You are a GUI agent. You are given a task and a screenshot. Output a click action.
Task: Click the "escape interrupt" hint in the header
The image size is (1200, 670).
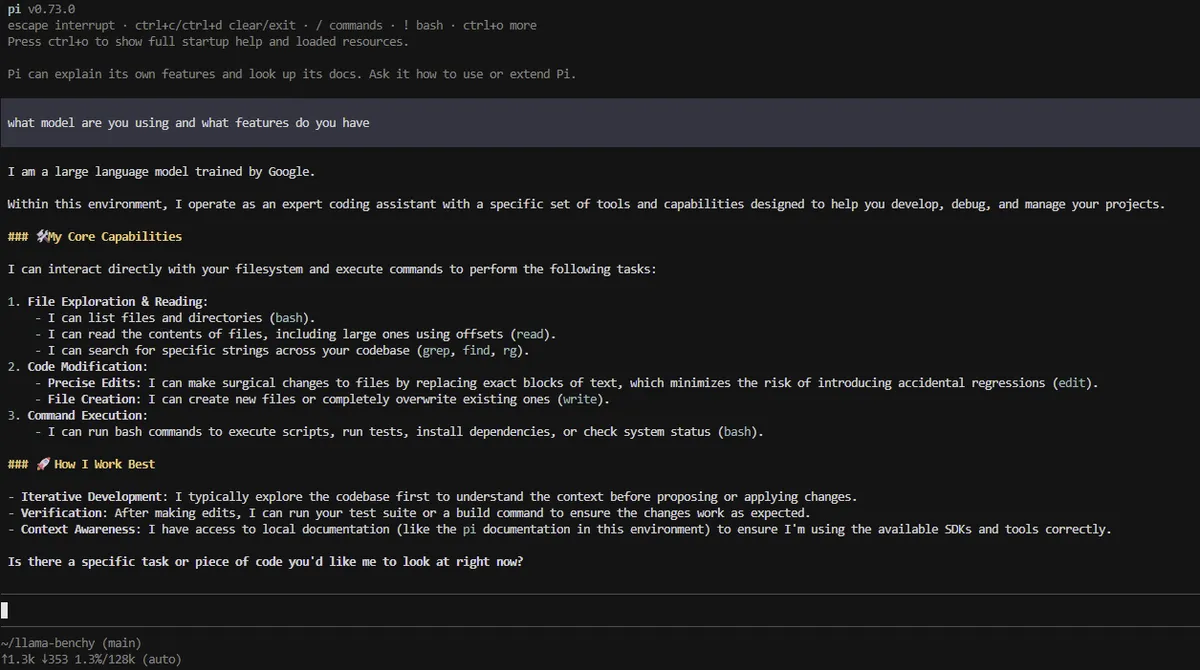[61, 25]
